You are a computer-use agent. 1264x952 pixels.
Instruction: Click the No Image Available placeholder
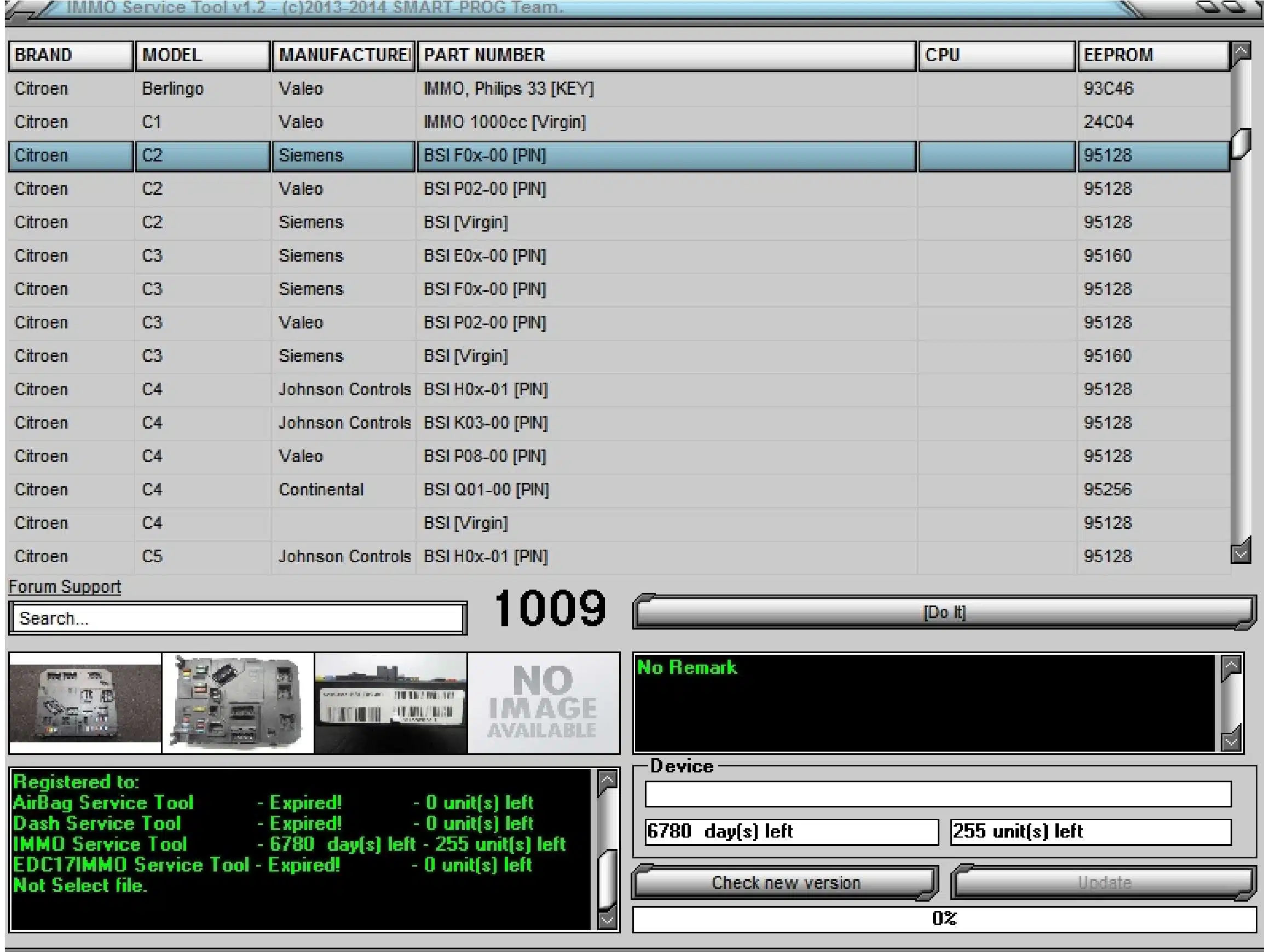pos(543,702)
